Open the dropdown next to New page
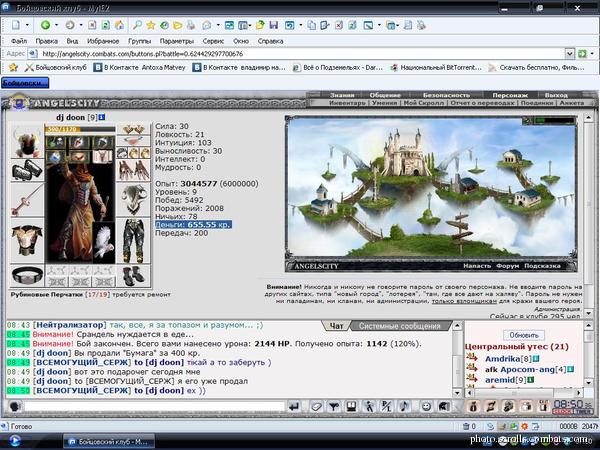The width and height of the screenshot is (600, 450). click(x=27, y=25)
